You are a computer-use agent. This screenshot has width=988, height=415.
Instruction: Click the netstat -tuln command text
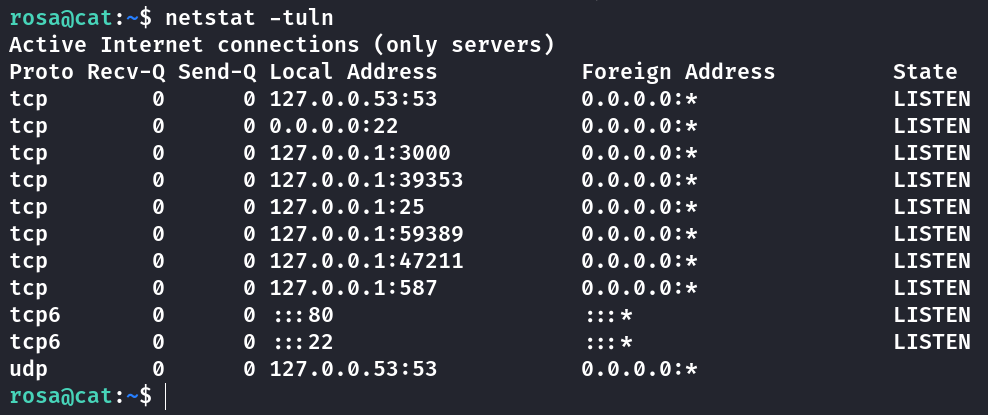coord(250,18)
